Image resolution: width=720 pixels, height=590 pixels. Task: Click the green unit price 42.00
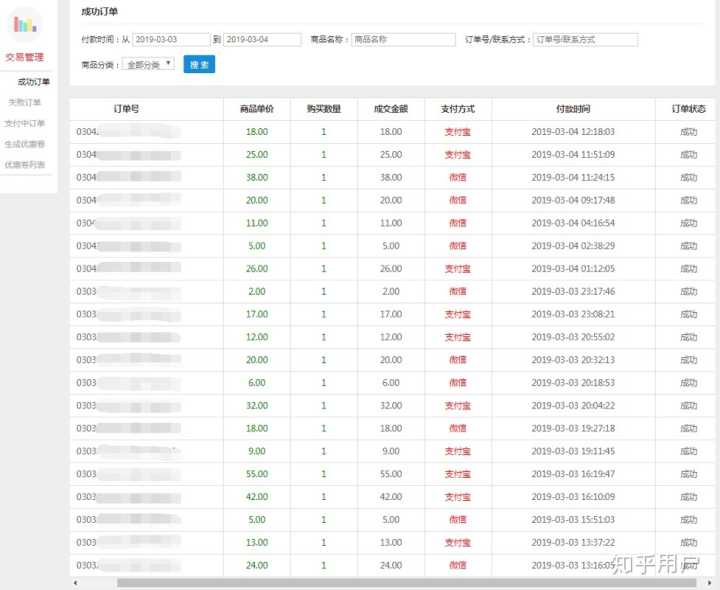257,497
